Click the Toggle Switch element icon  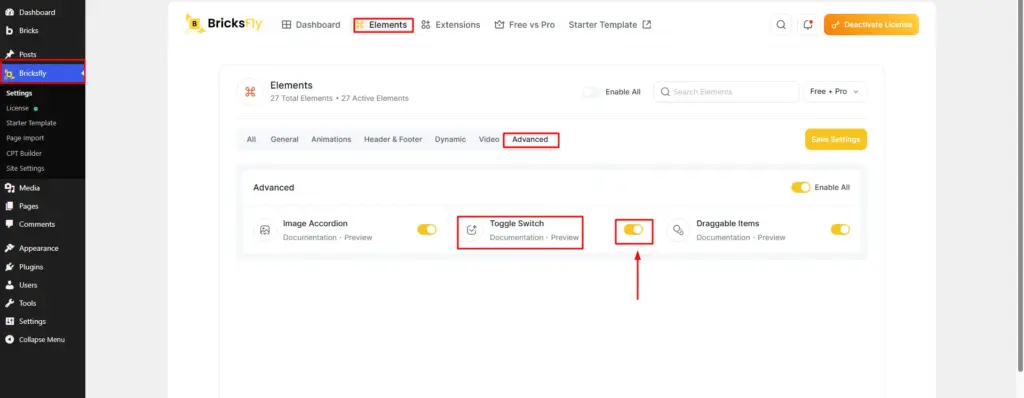click(x=472, y=230)
